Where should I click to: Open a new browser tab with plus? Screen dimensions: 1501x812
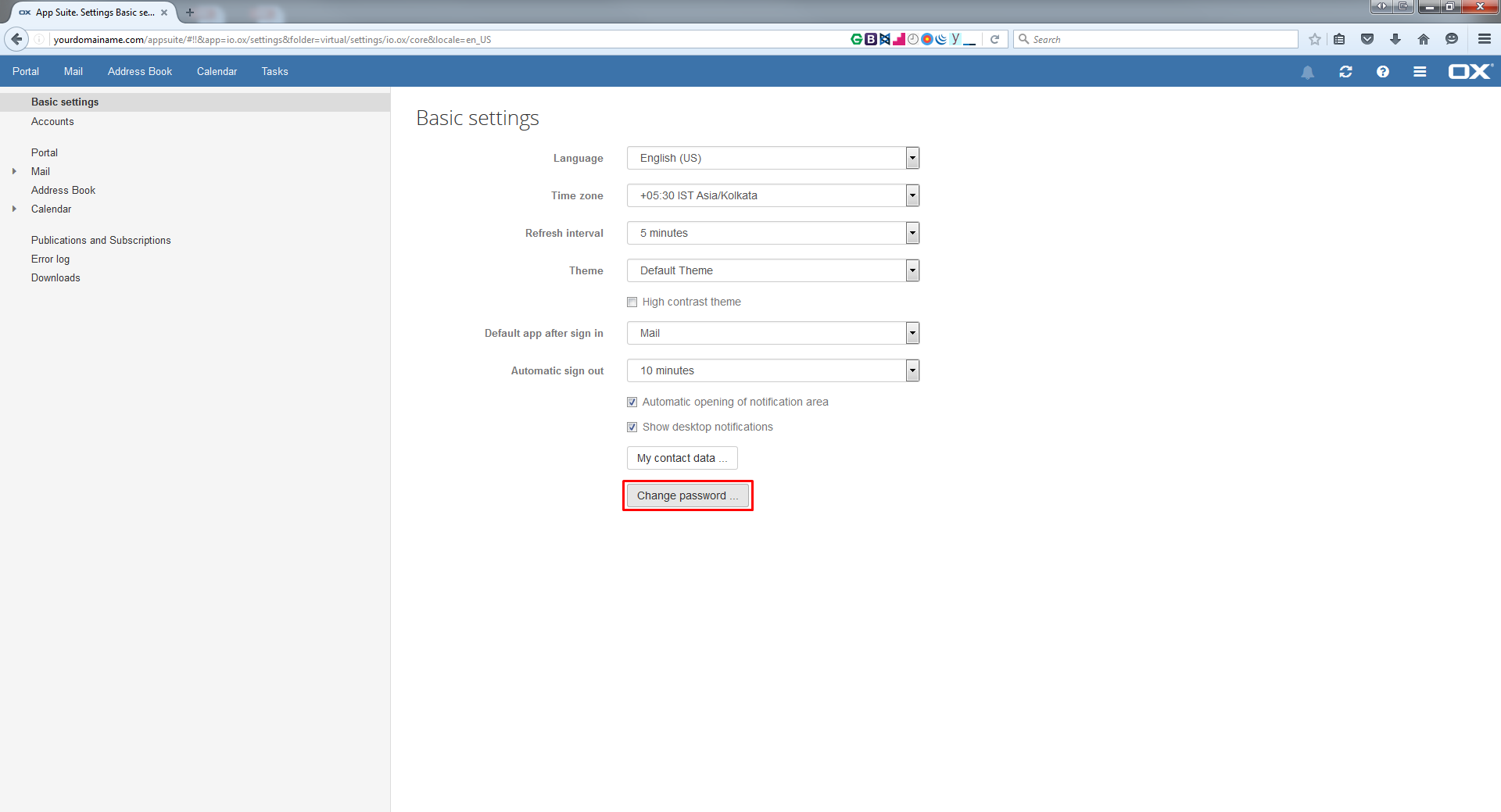[189, 13]
